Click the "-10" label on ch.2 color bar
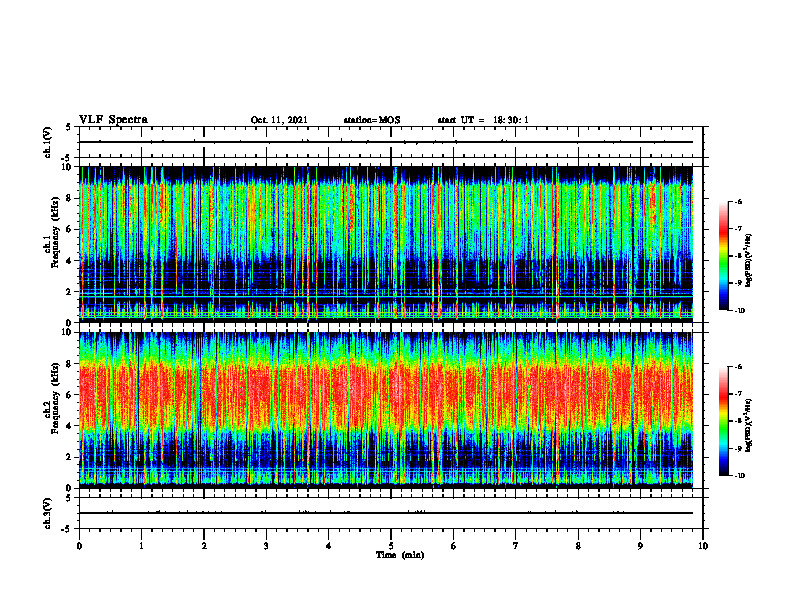 click(x=739, y=476)
